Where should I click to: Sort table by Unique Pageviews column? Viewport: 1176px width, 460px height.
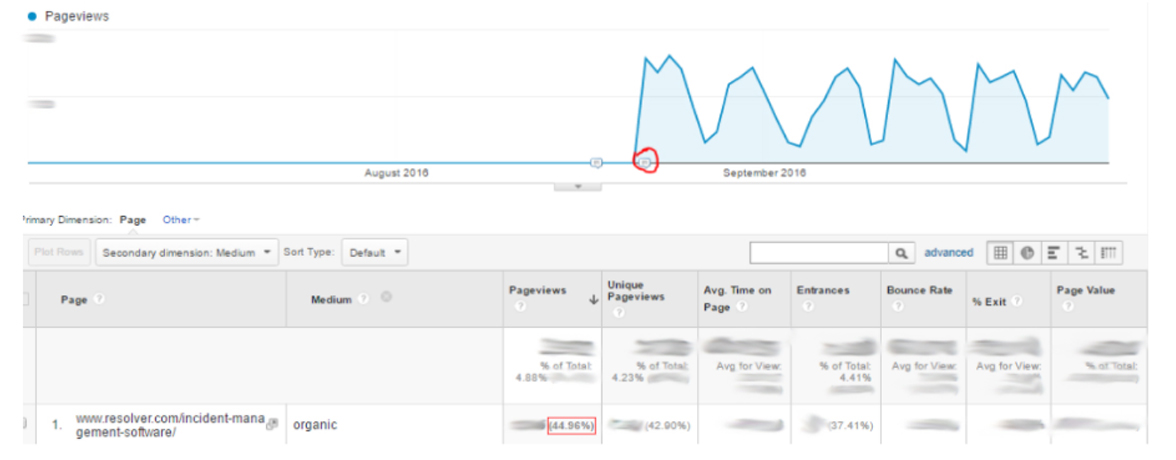pos(636,291)
